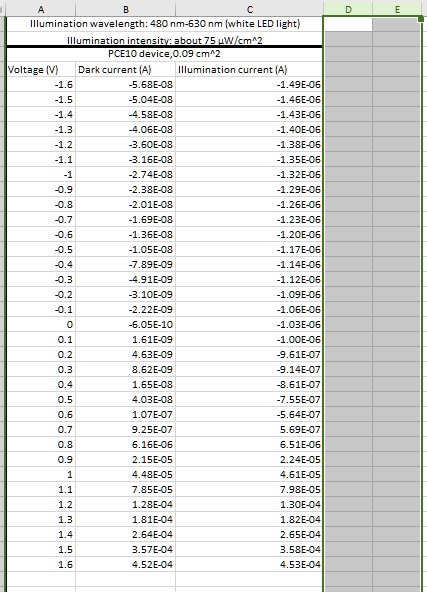This screenshot has height=592, width=427.
Task: Click the Illumination current (A) header cell
Action: tap(249, 69)
